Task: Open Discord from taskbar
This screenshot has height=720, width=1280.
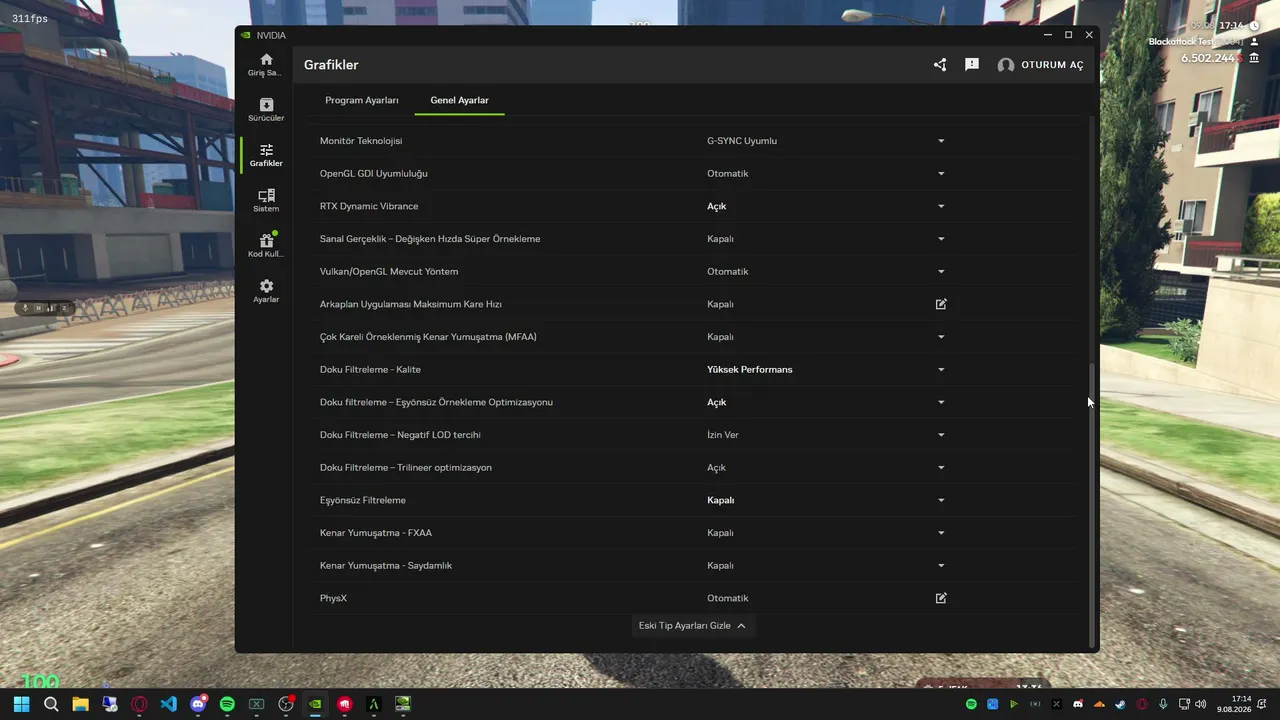Action: (198, 704)
